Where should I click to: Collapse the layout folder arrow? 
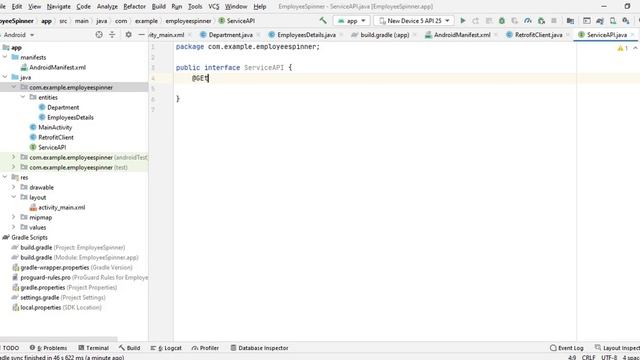point(13,197)
